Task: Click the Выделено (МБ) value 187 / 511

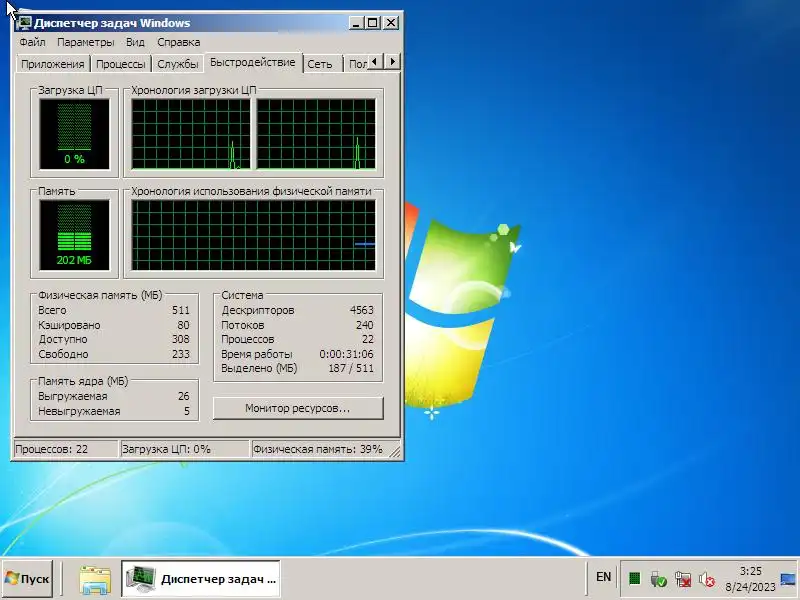Action: 351,368
